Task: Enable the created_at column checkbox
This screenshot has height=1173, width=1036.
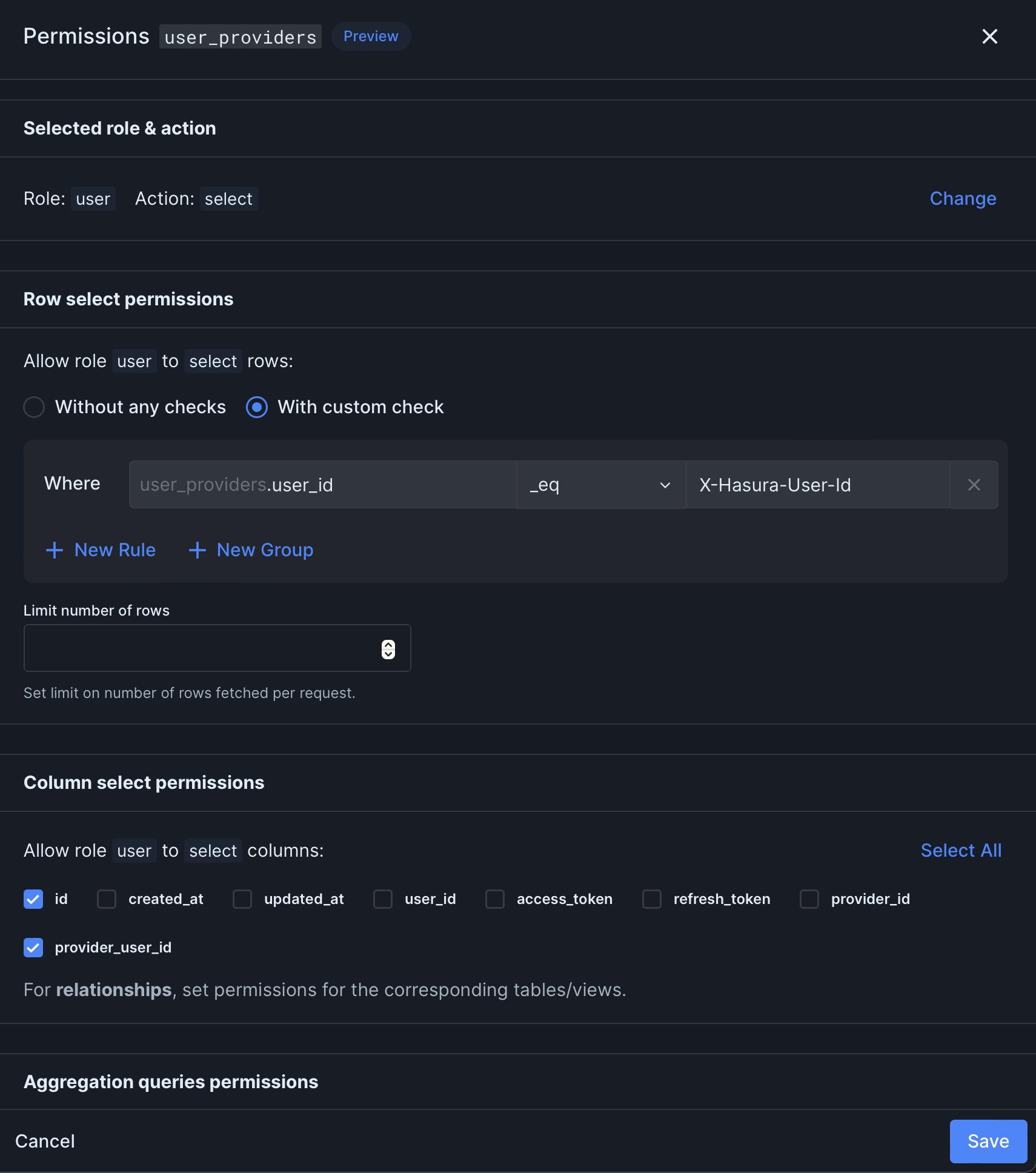Action: (107, 899)
